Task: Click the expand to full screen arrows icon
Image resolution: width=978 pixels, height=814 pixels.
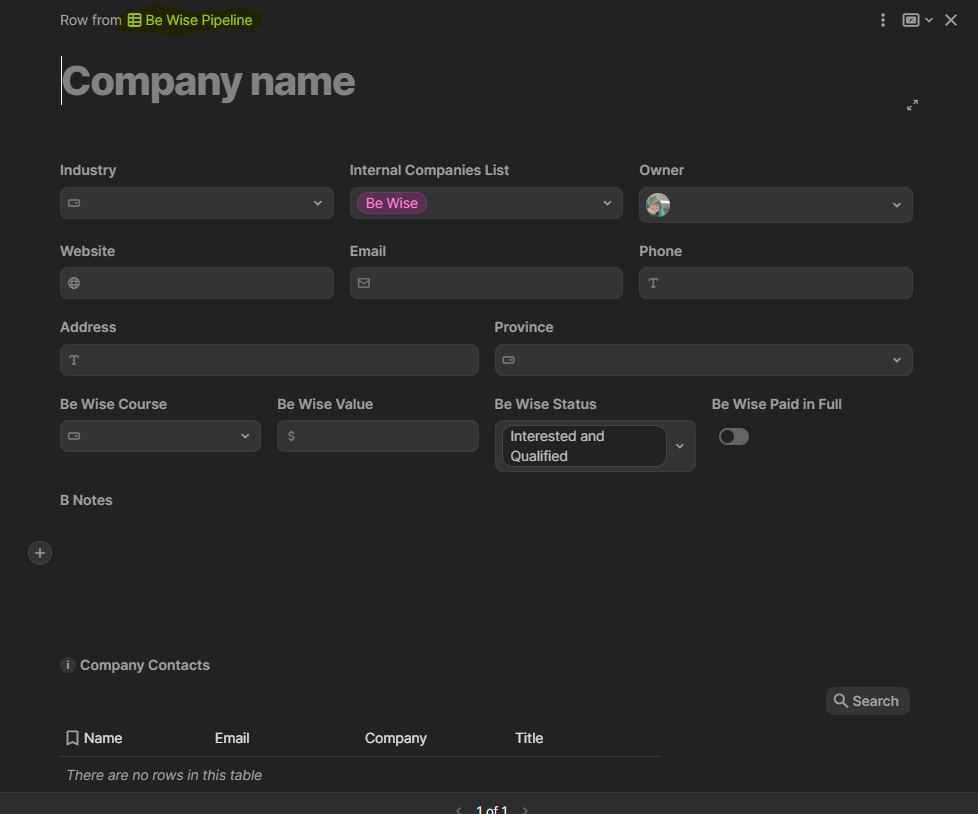Action: [912, 105]
